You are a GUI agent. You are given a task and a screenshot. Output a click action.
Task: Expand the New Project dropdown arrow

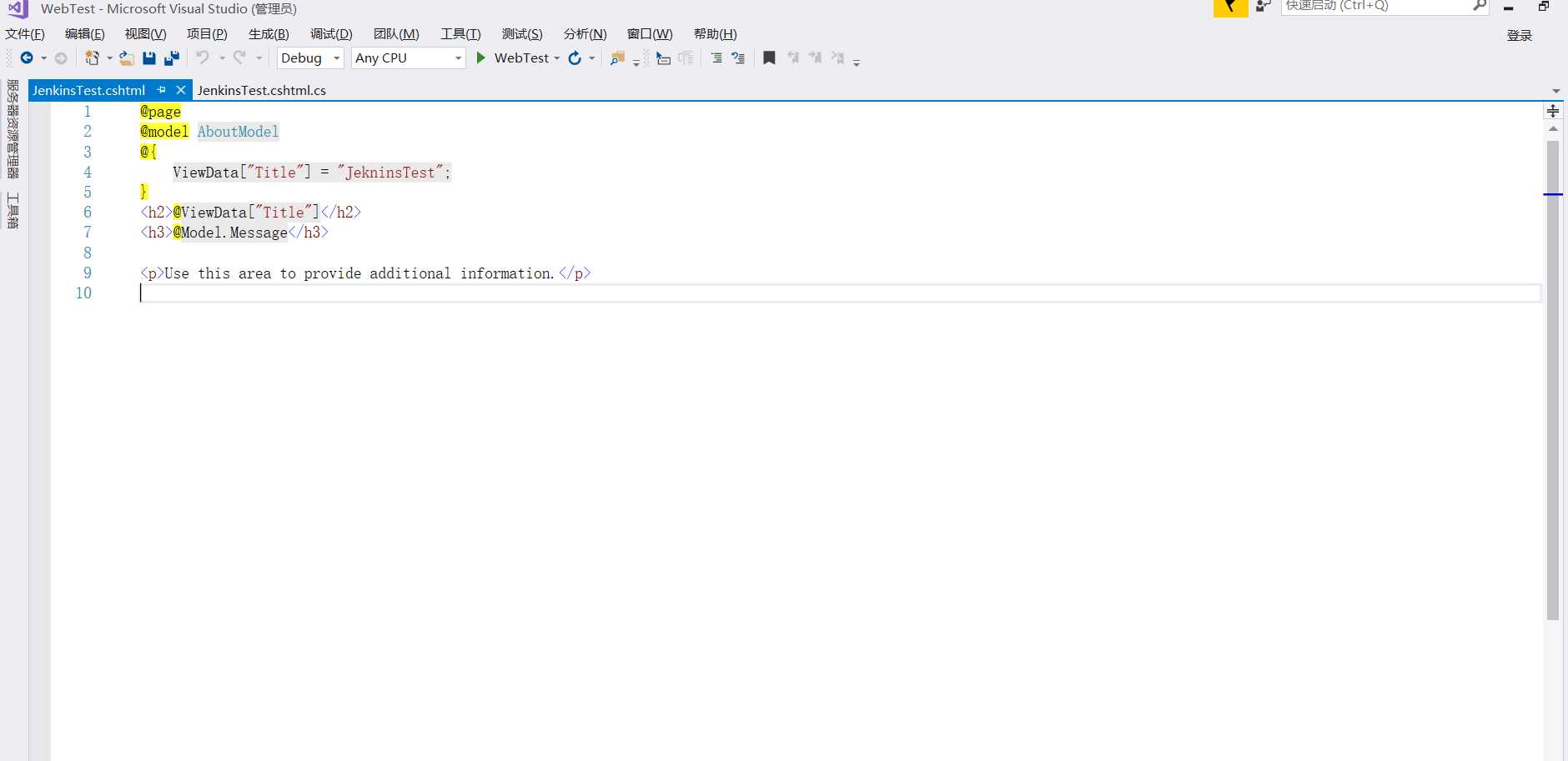[109, 58]
